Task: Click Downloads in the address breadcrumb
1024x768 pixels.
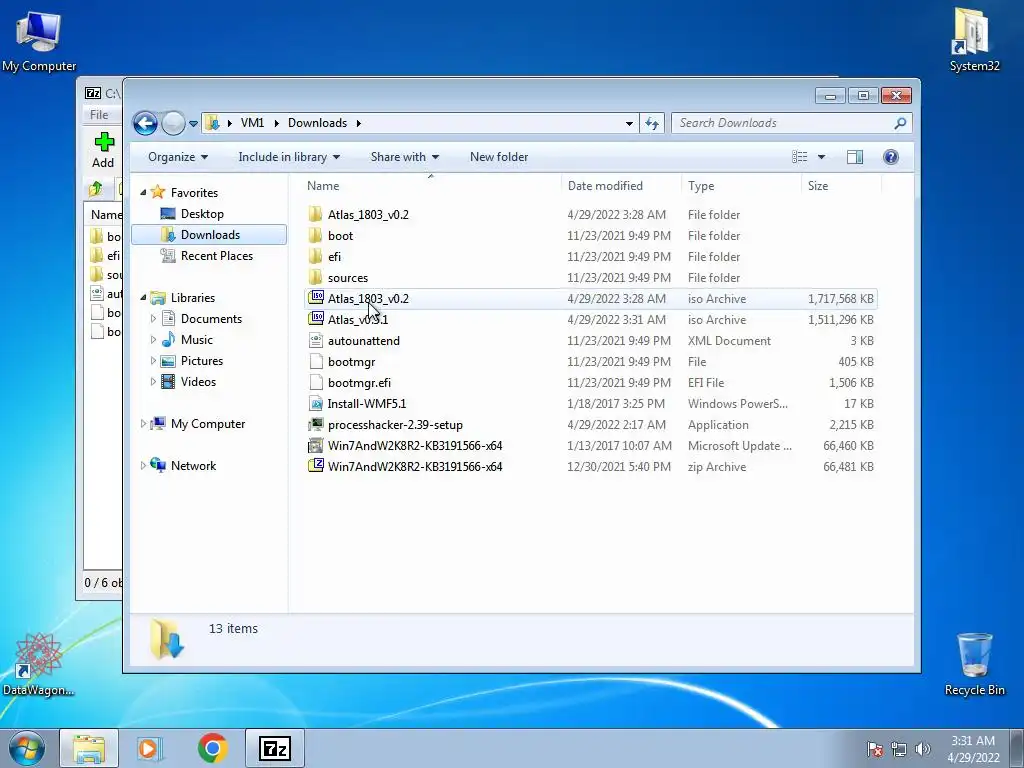Action: 317,123
